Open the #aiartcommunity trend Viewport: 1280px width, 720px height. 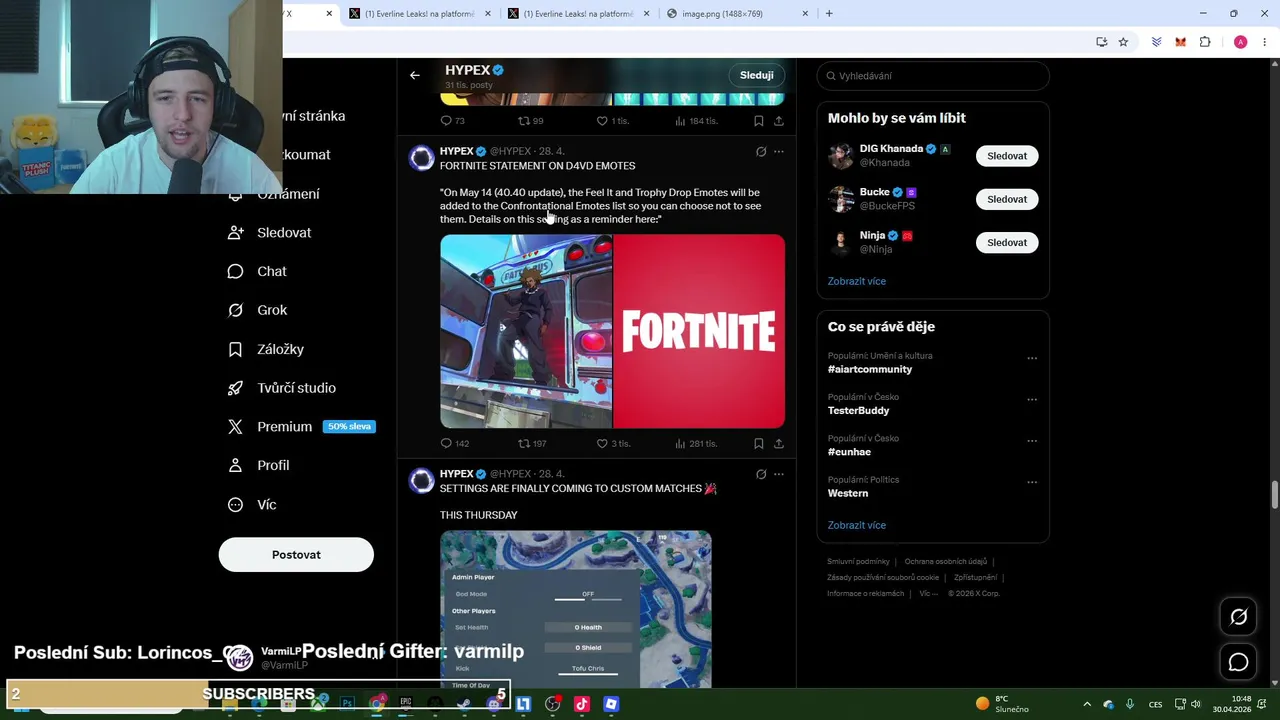click(870, 369)
